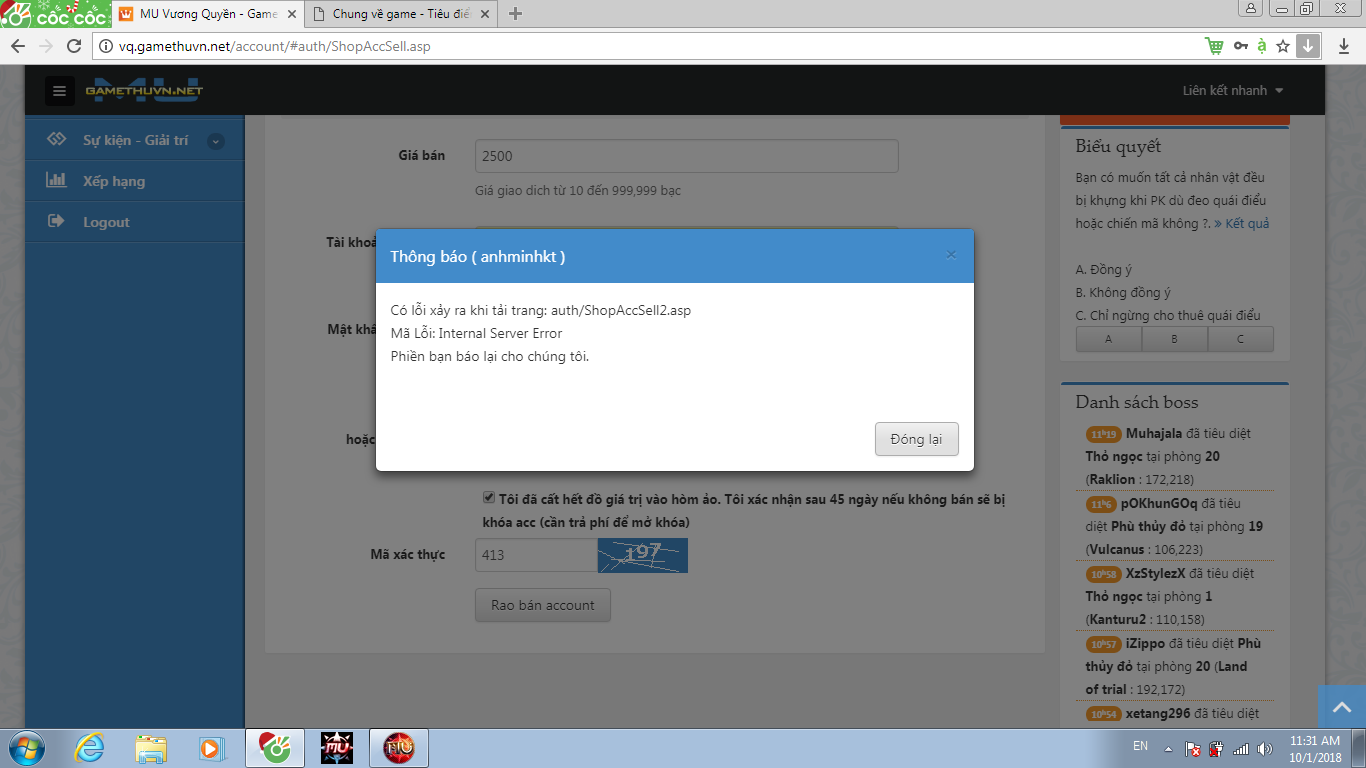This screenshot has height=768, width=1366.
Task: Switch to the Chung về game tab
Action: coord(400,14)
